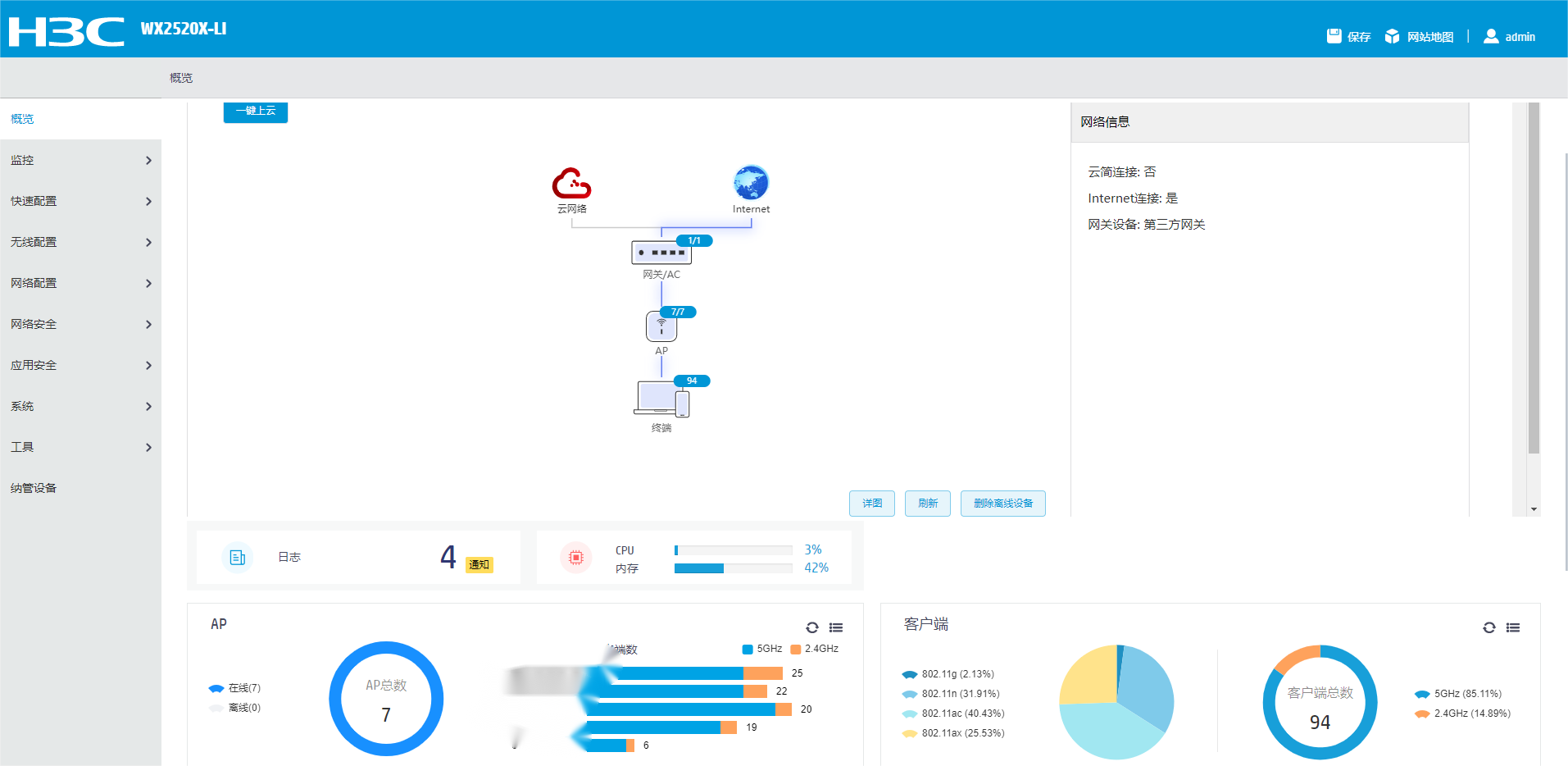1568x766 pixels.
Task: Click the Internet连接: 是 text
Action: 1133,198
